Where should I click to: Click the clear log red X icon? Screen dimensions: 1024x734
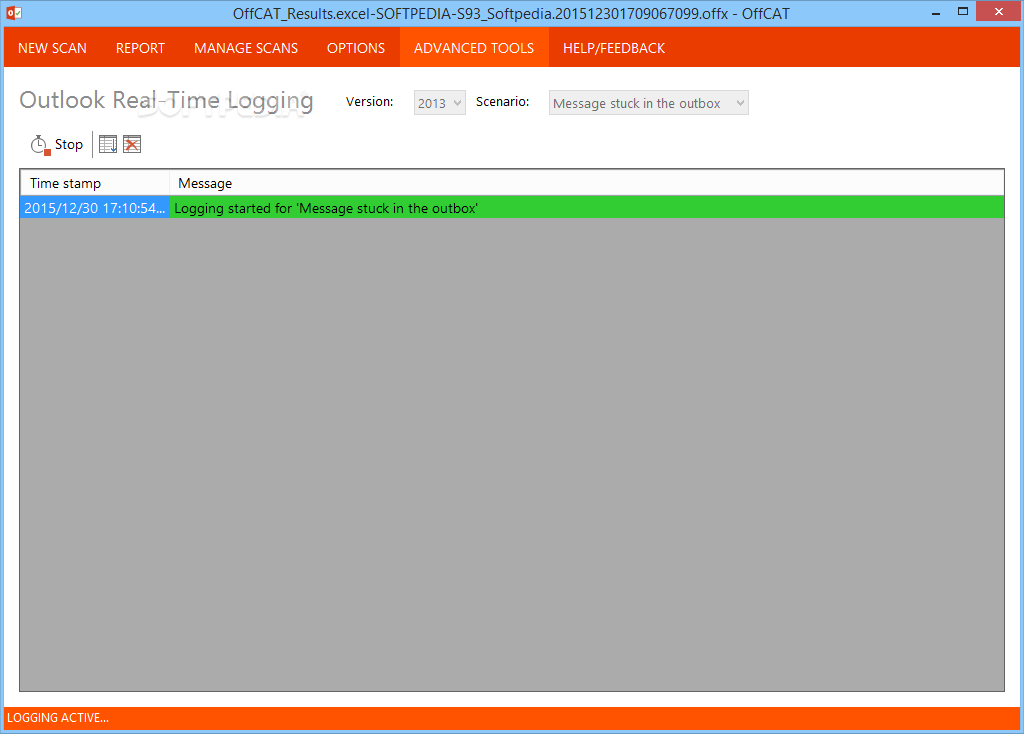132,144
